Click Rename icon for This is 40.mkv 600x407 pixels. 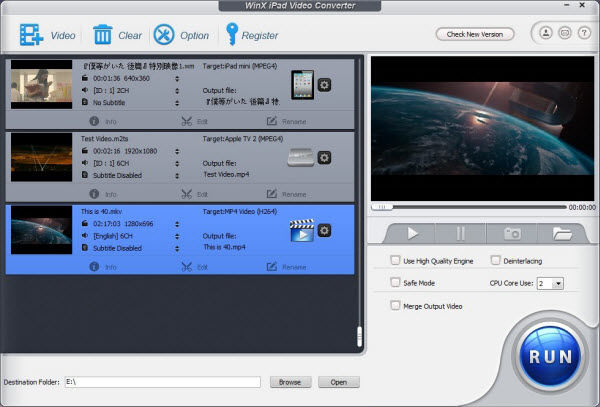click(272, 267)
